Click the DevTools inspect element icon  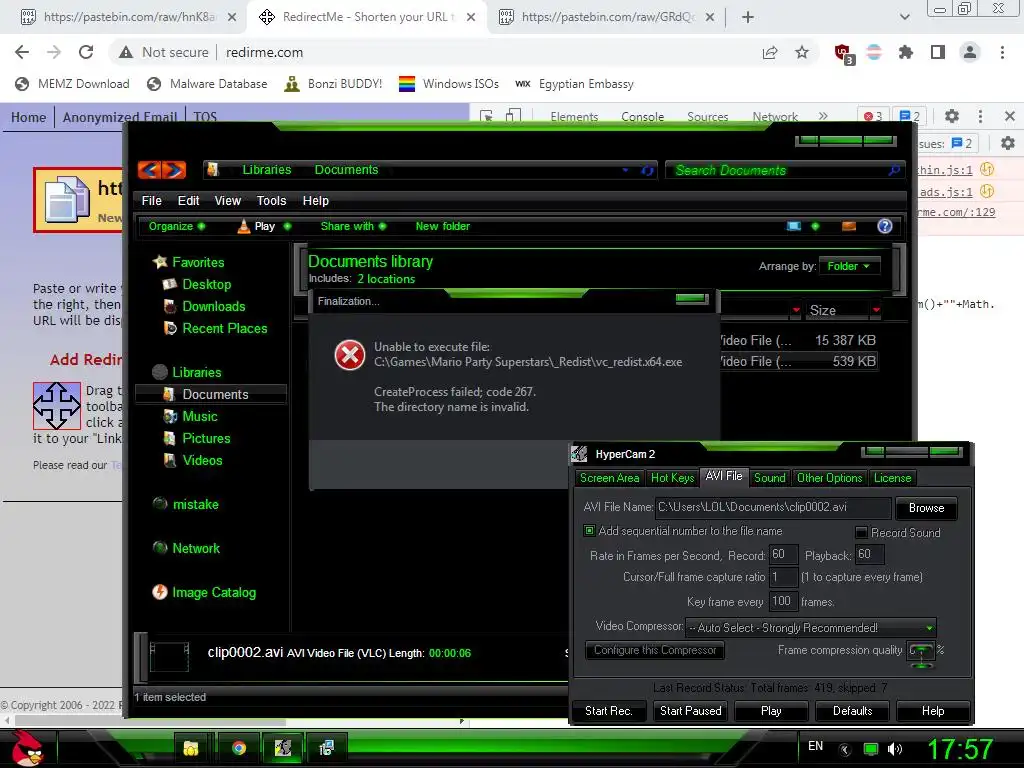click(x=486, y=116)
